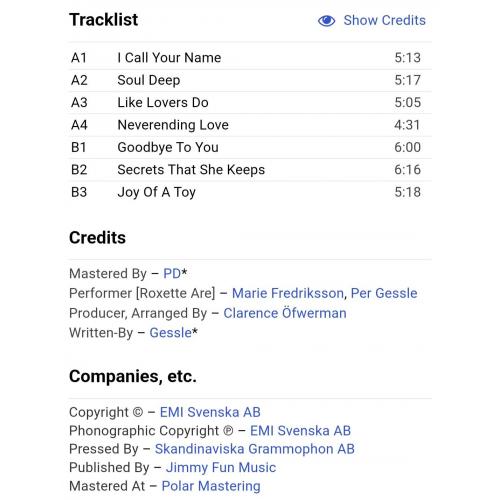The width and height of the screenshot is (500, 500).
Task: Click the Tracklist heading
Action: (103, 20)
